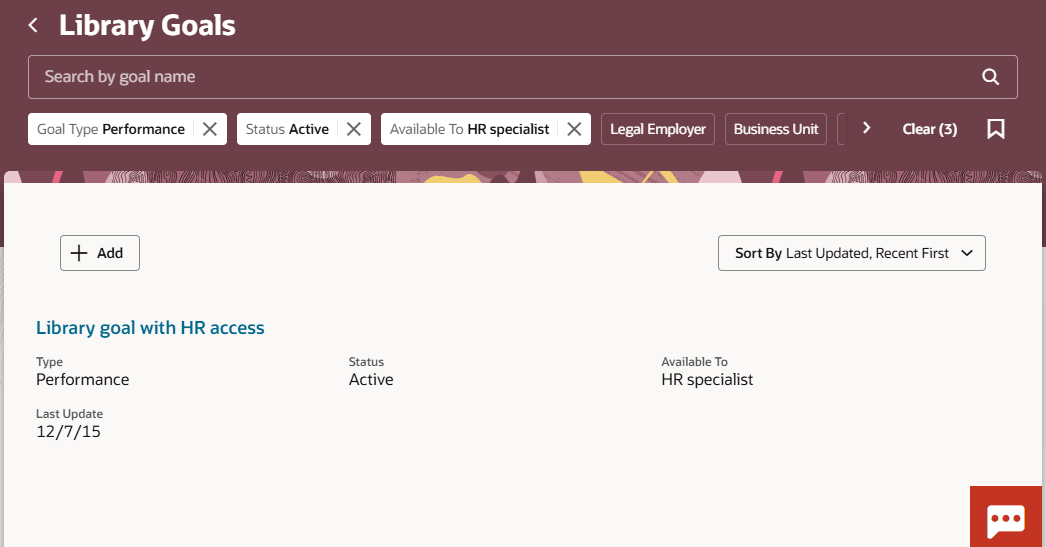Remove the Available To HR specialist filter
The width and height of the screenshot is (1046, 547).
pyautogui.click(x=574, y=129)
